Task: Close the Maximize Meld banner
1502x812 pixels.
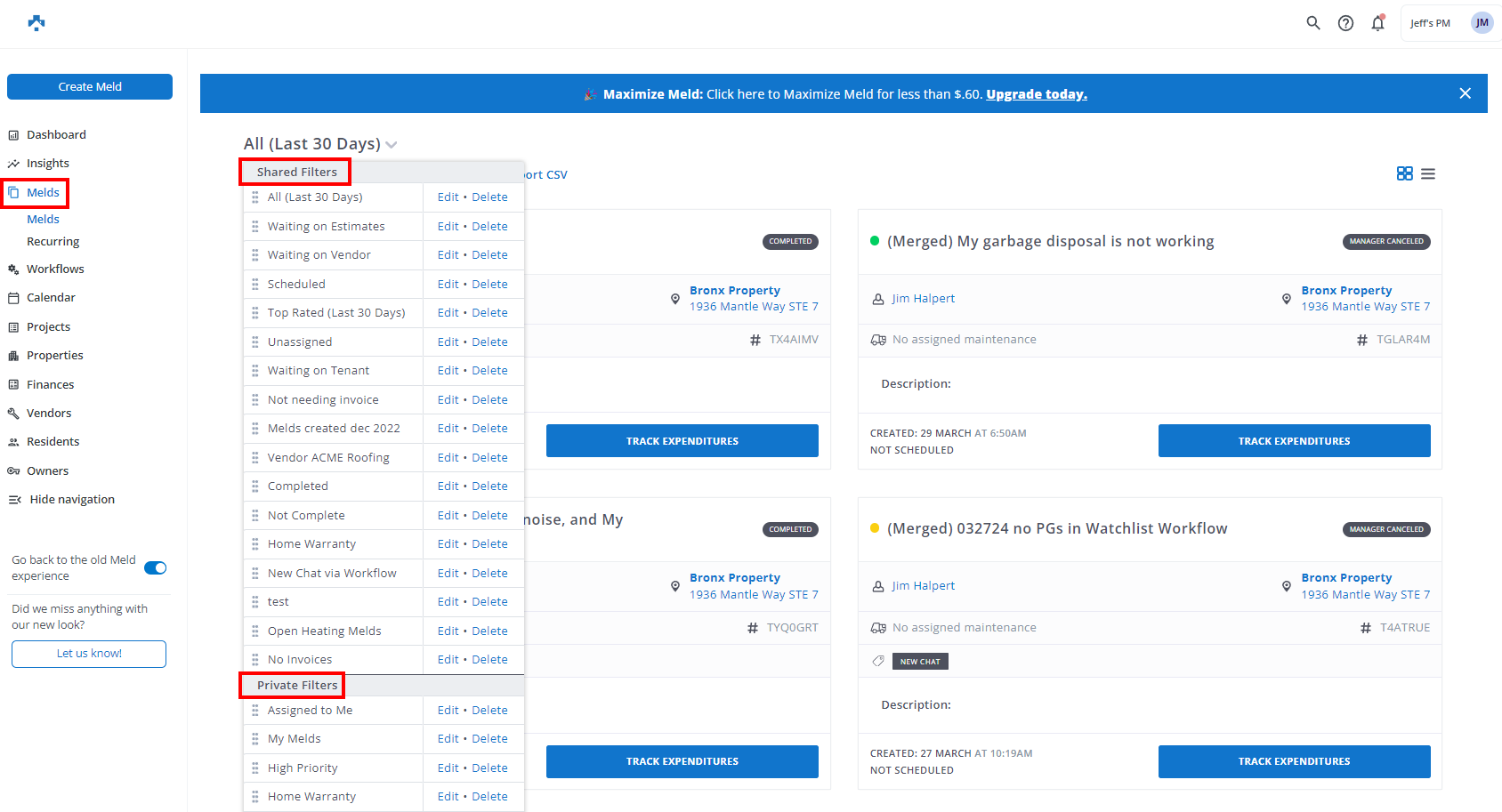Action: [1465, 93]
